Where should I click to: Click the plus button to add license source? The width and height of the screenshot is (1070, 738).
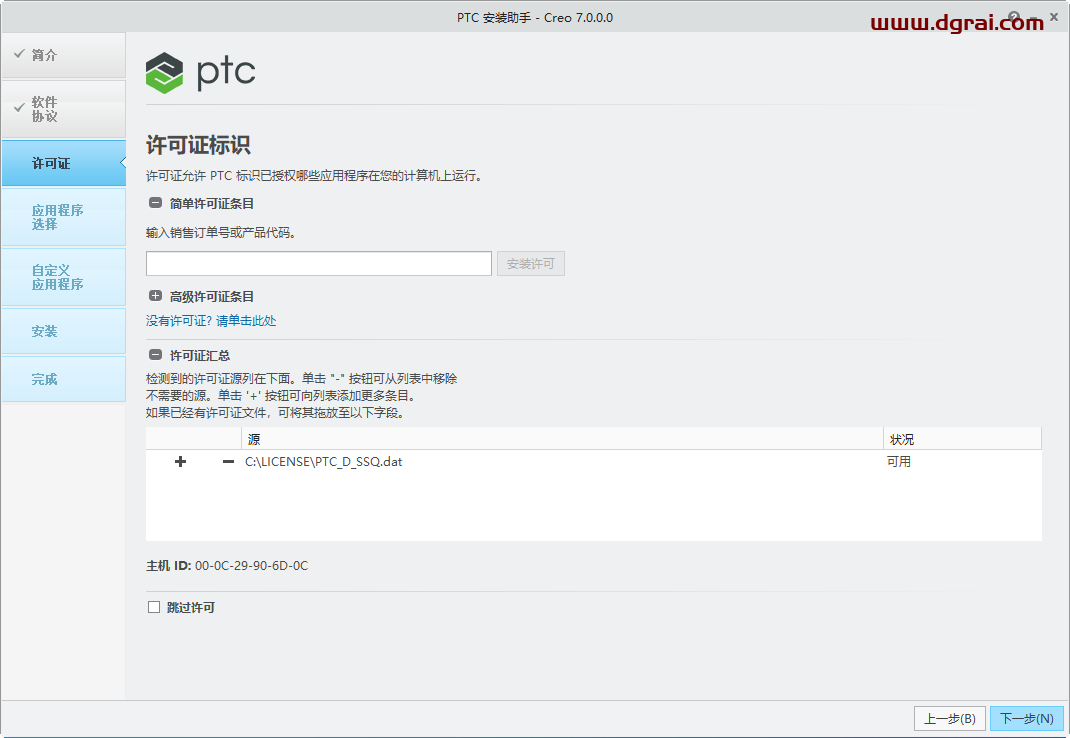pos(180,462)
